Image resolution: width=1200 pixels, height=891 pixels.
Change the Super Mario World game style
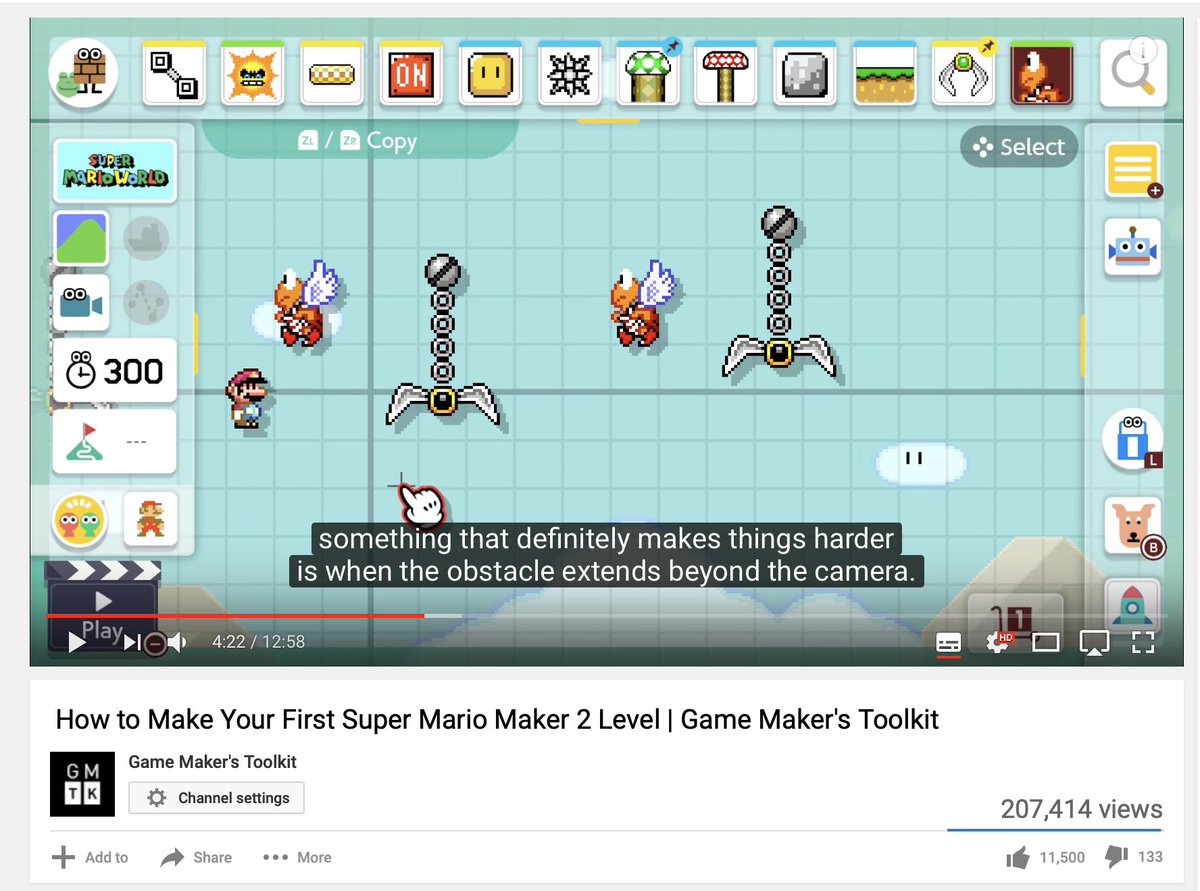115,171
